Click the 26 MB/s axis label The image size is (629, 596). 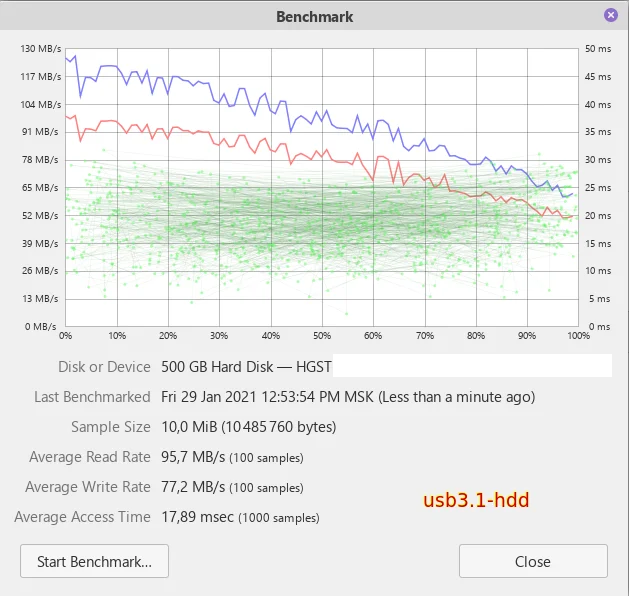(40, 271)
